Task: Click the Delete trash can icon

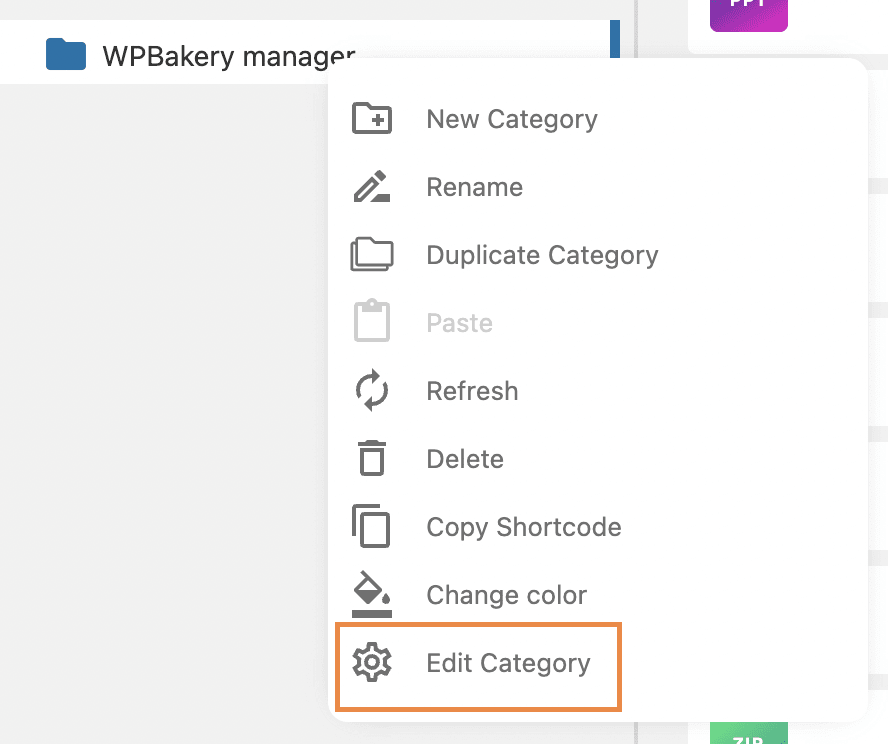Action: tap(372, 459)
